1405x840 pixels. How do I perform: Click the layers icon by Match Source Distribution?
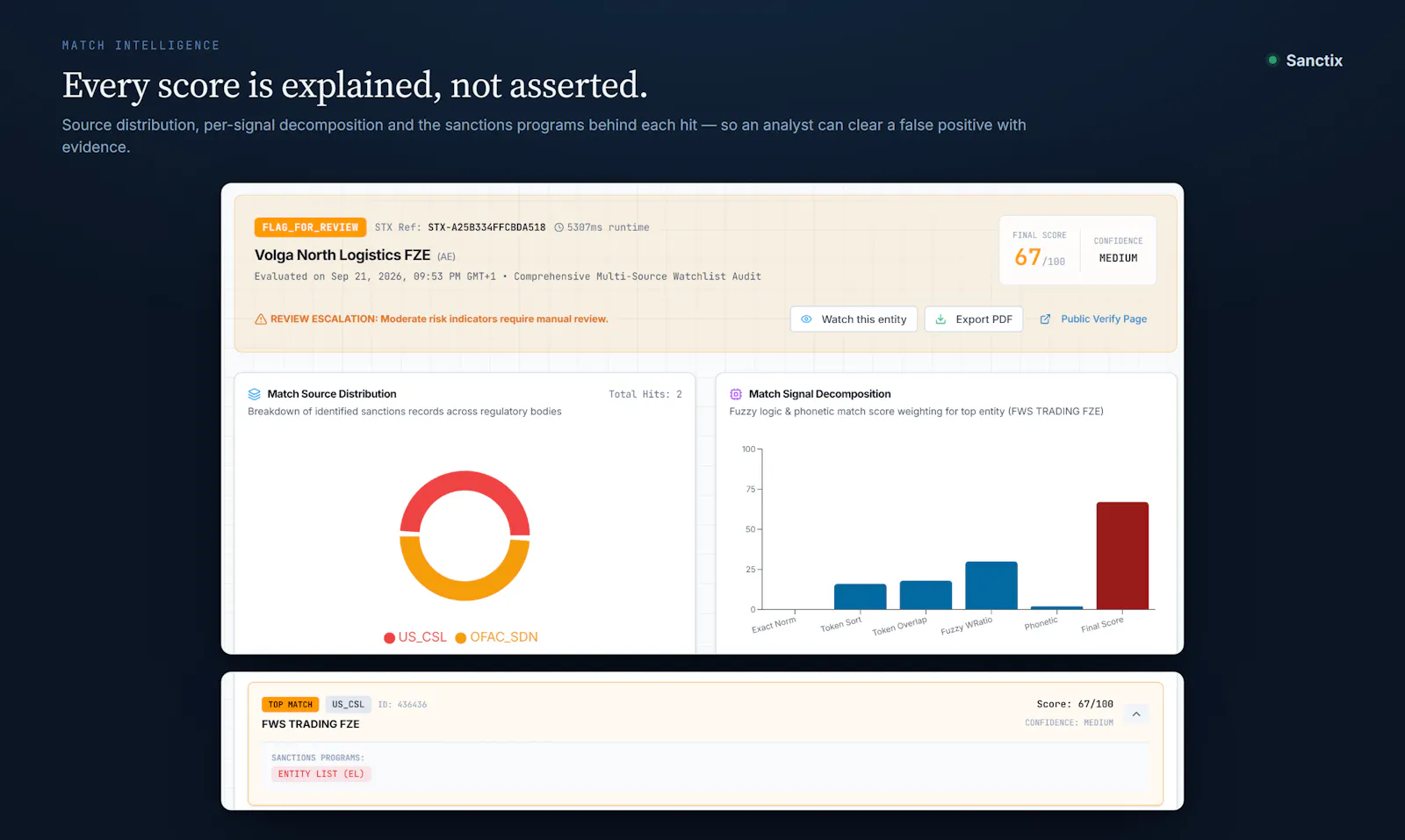click(x=255, y=394)
